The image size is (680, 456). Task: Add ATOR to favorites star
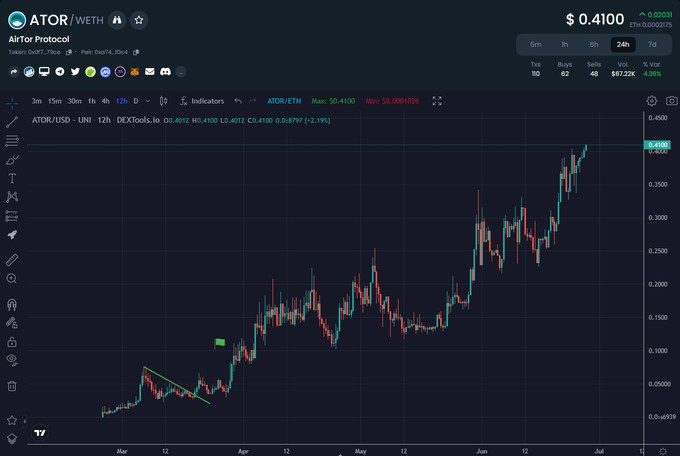coord(139,20)
